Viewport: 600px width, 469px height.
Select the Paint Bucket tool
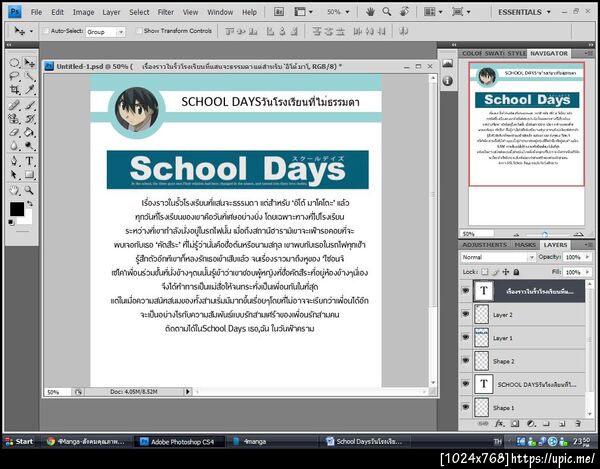pyautogui.click(x=29, y=132)
